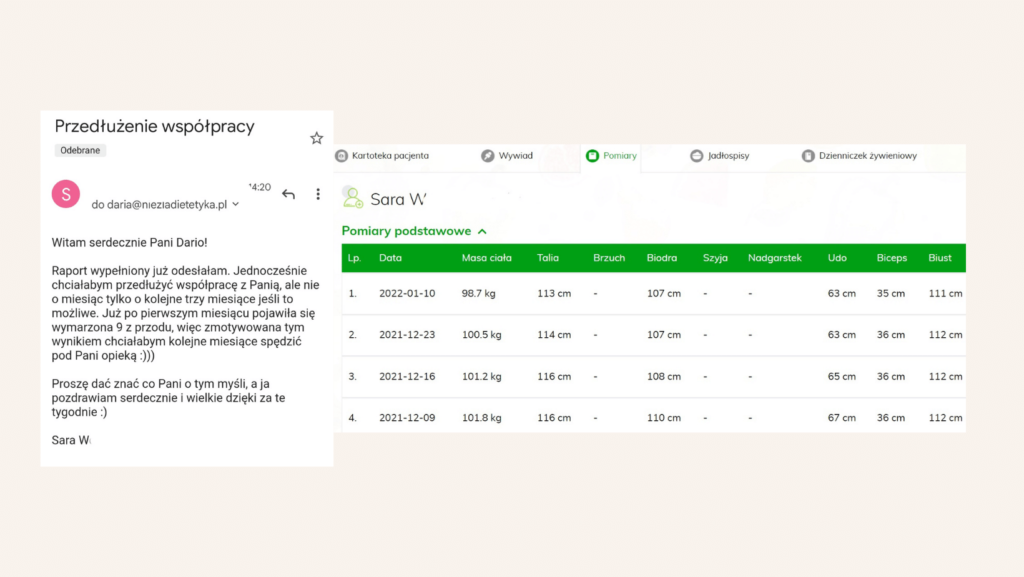Click the Masa ciała column header
Image resolution: width=1024 pixels, height=577 pixels.
(486, 258)
